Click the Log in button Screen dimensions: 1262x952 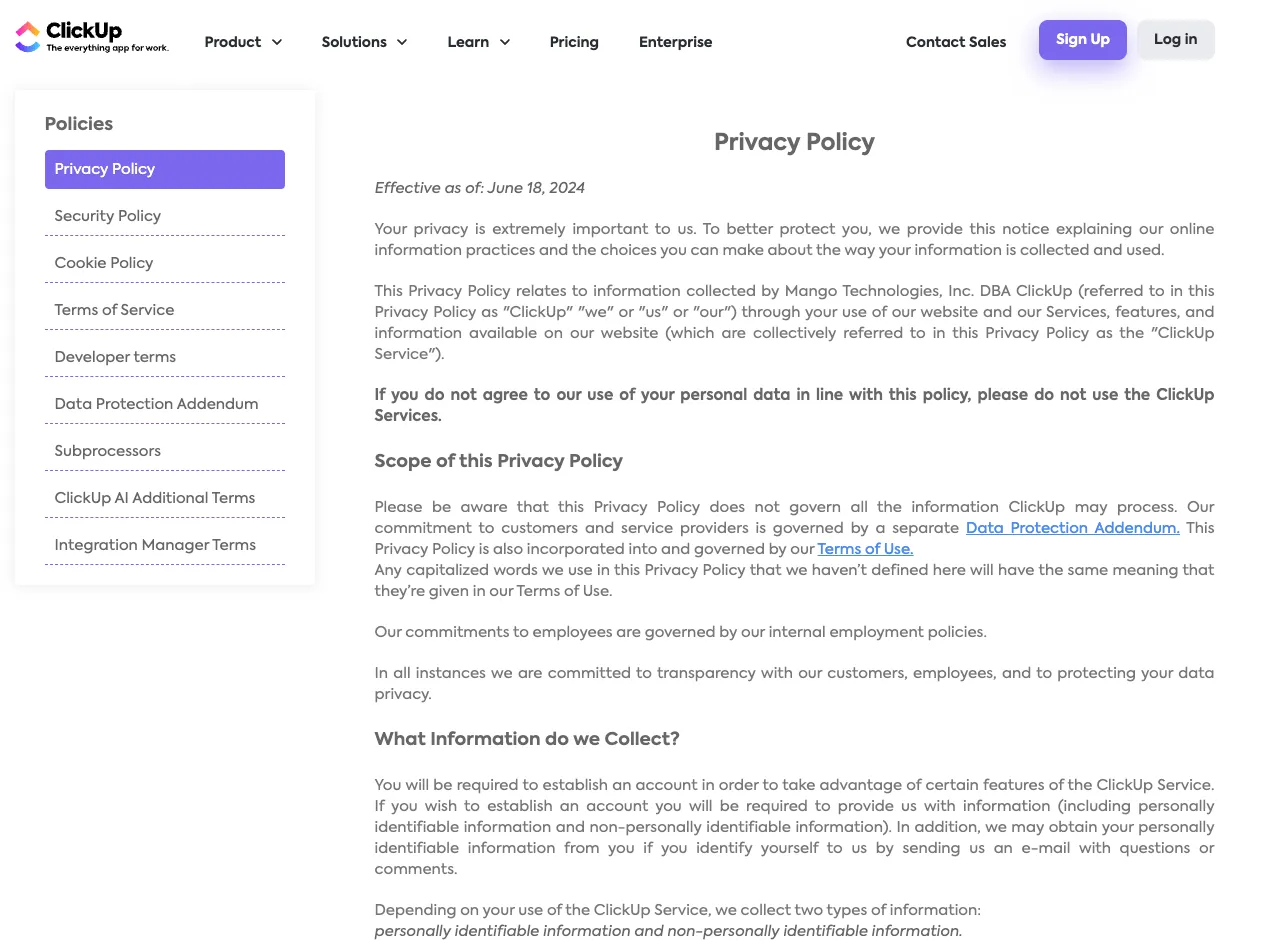1176,40
